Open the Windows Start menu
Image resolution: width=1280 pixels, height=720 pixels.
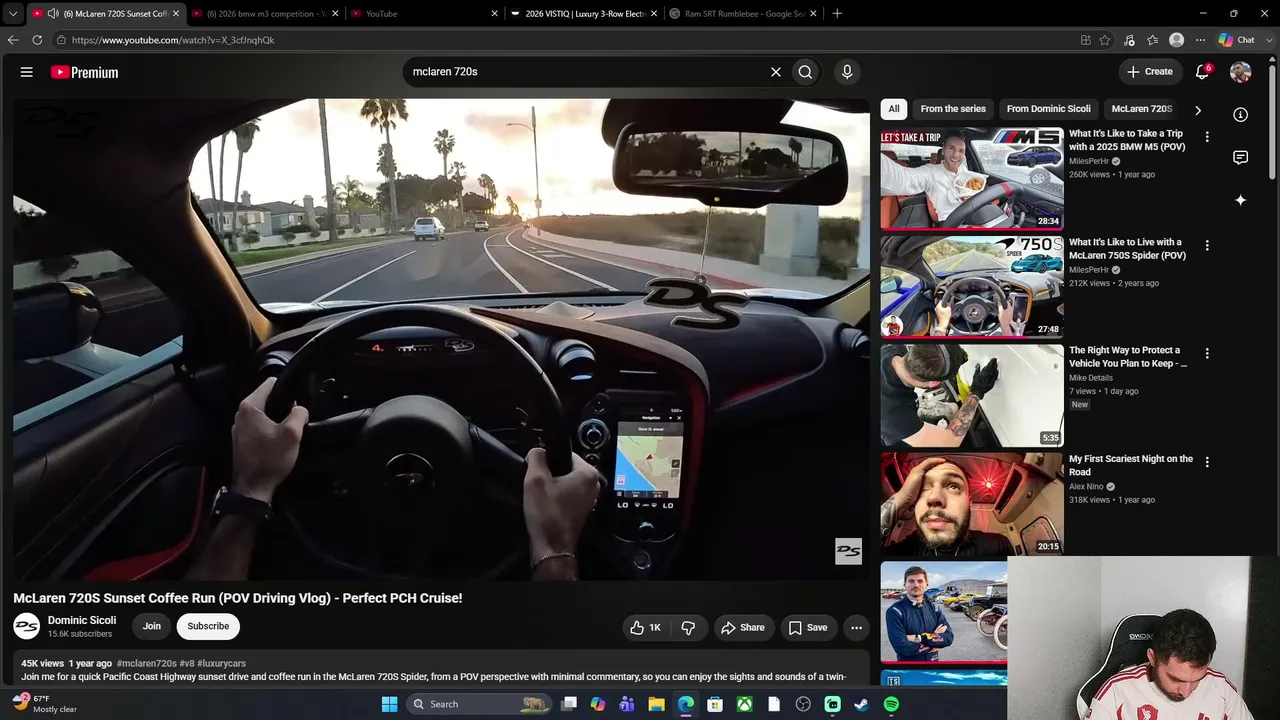(x=389, y=704)
